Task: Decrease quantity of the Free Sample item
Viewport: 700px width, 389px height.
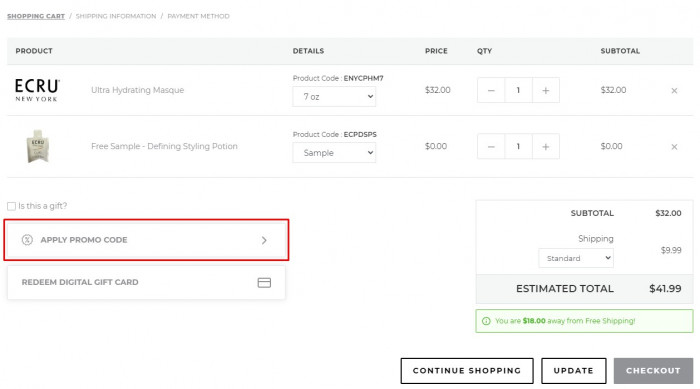Action: point(491,146)
